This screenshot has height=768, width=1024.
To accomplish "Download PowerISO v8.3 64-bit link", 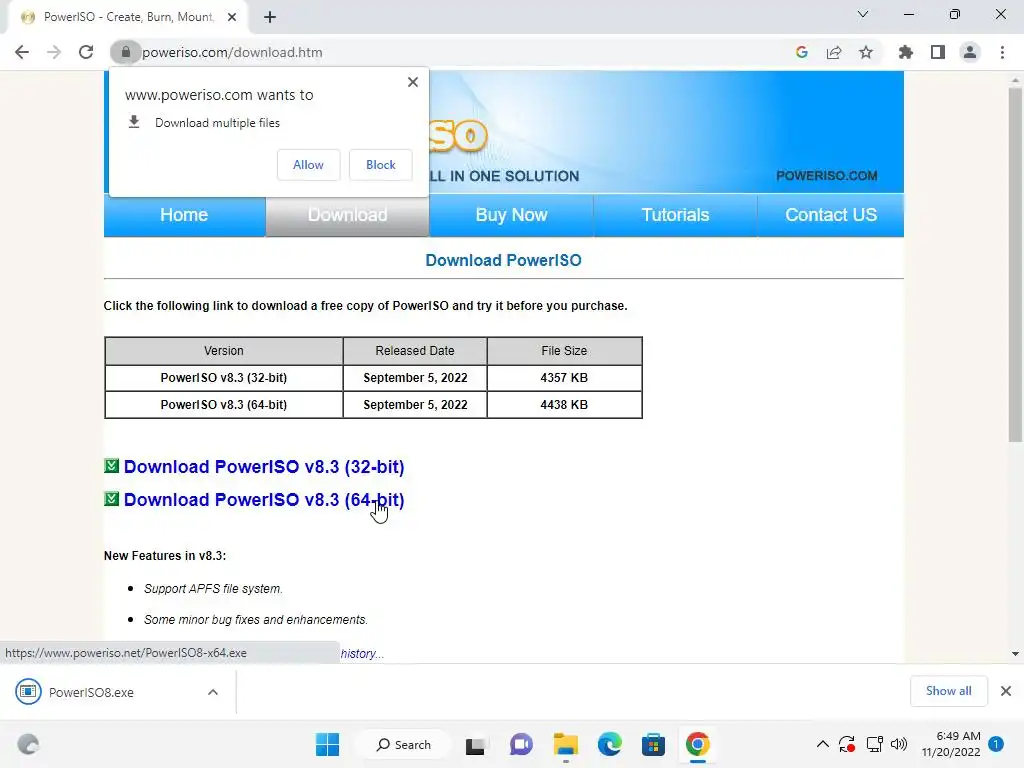I will 264,500.
